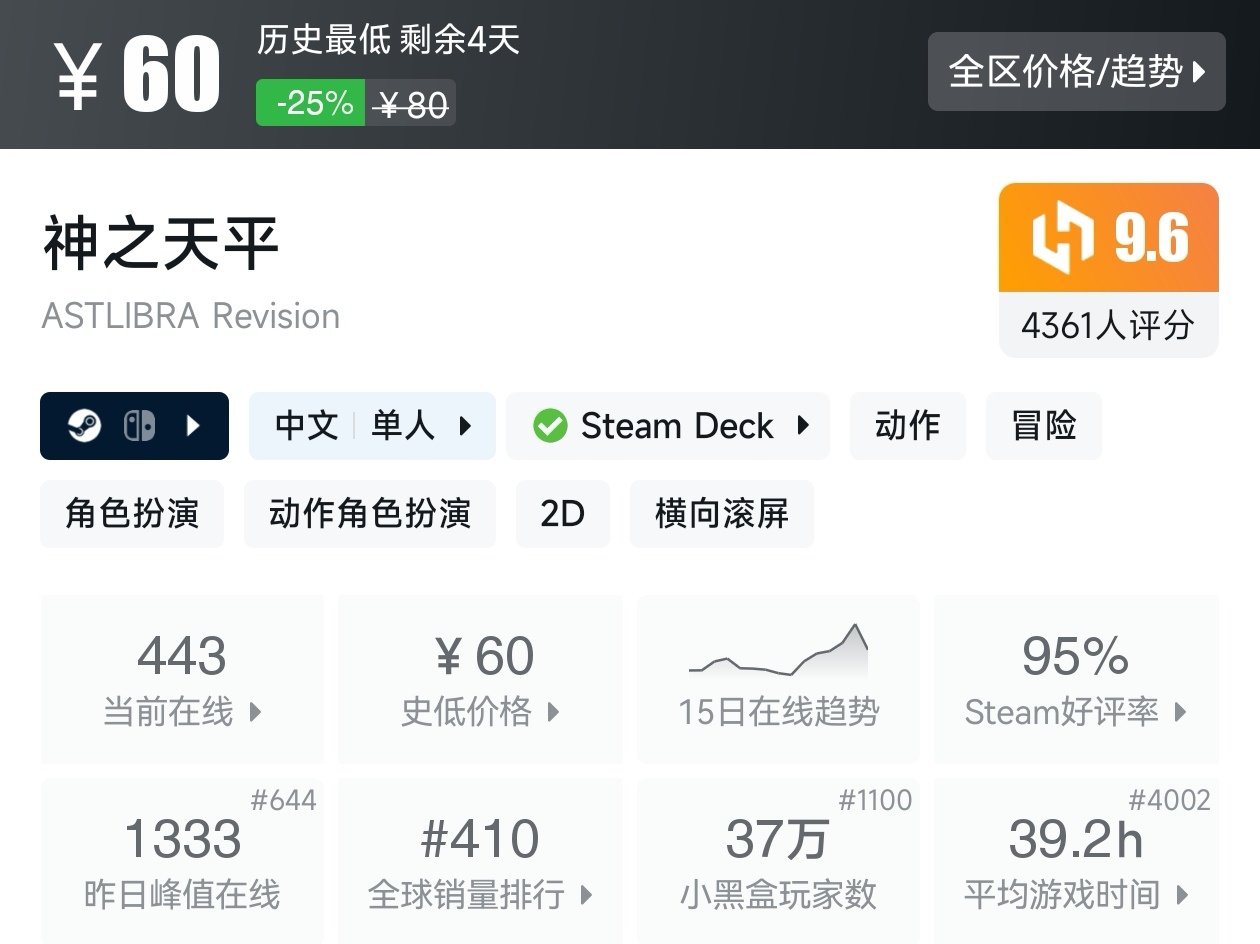Expand the platform list arrow

click(x=193, y=426)
